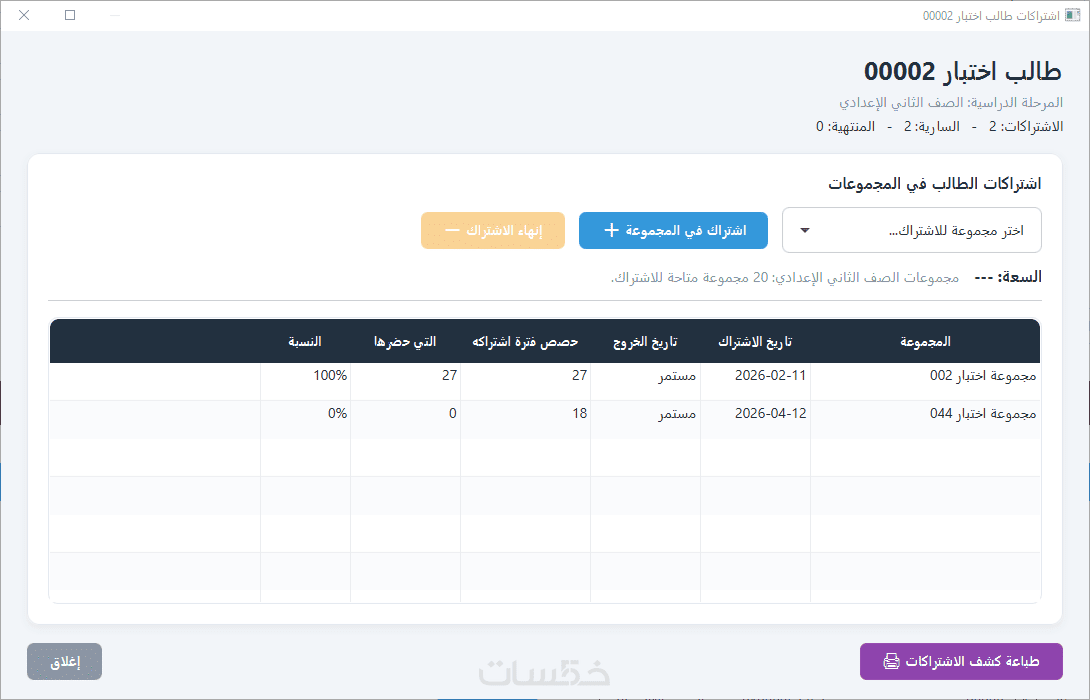The width and height of the screenshot is (1090, 700).
Task: Click the minus icon on end subscription button
Action: click(452, 230)
